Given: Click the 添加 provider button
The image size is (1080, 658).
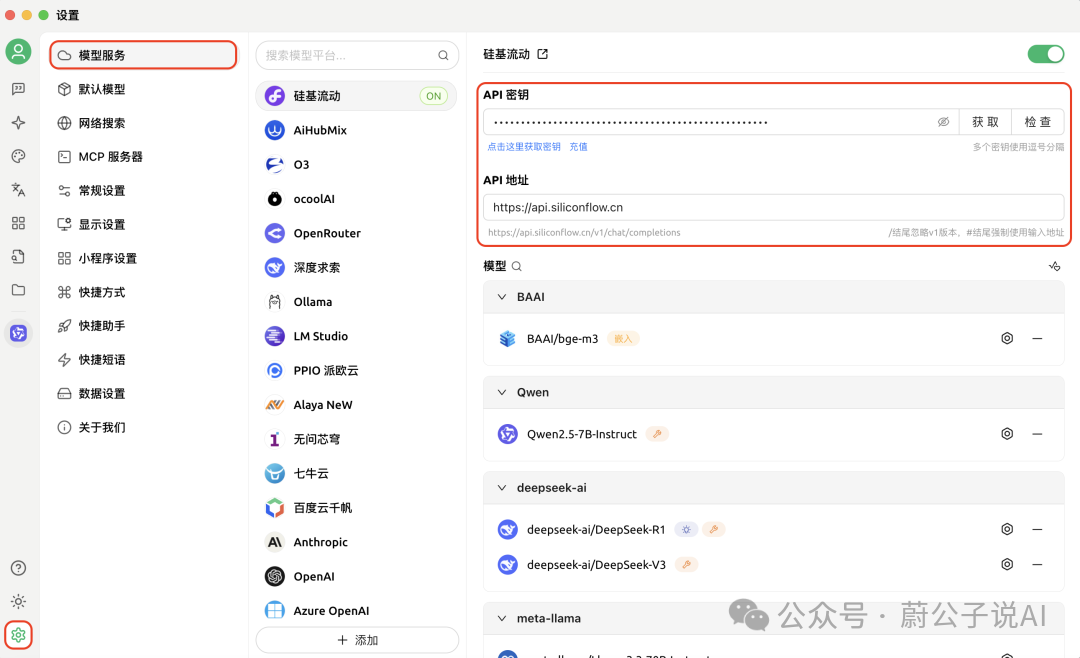Looking at the screenshot, I should click(357, 640).
